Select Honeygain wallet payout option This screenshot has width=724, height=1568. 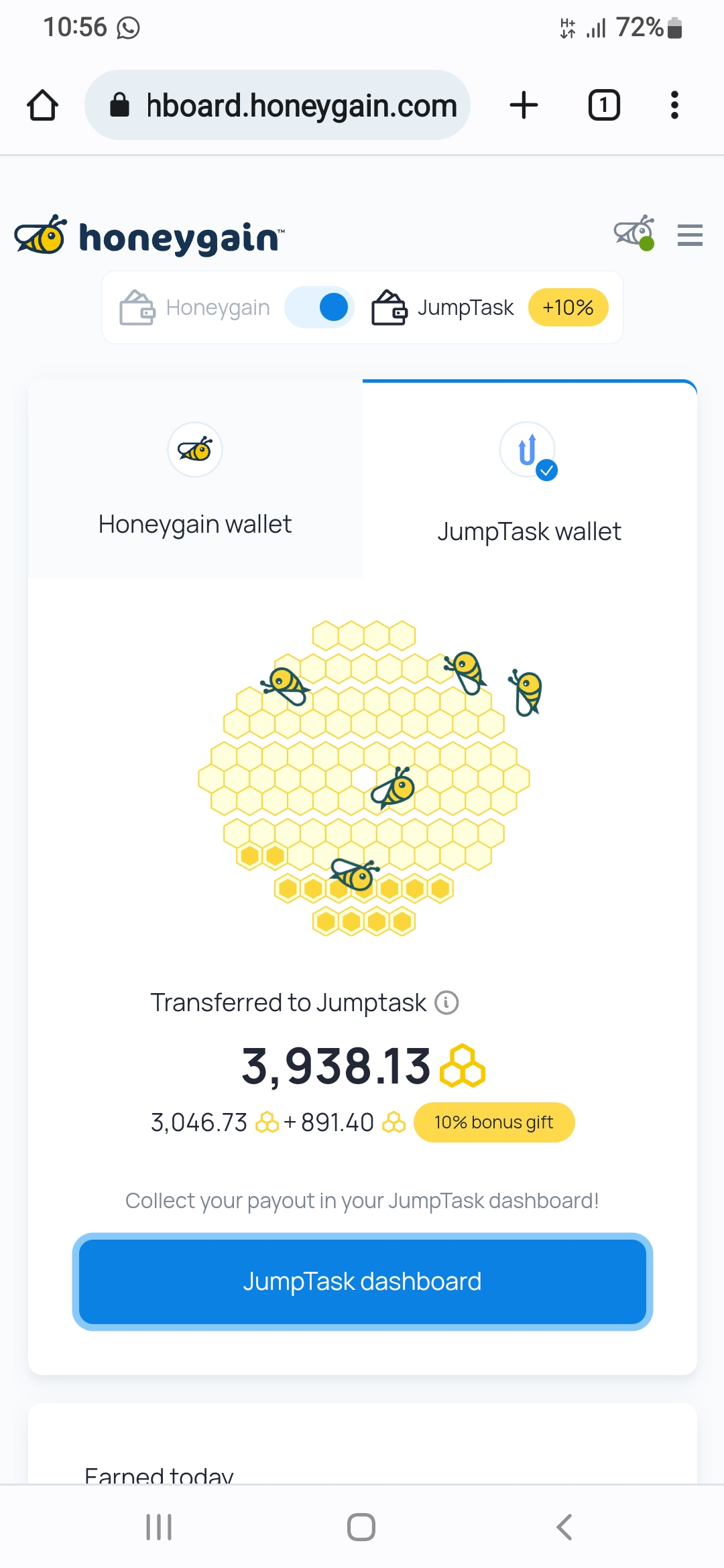195,308
